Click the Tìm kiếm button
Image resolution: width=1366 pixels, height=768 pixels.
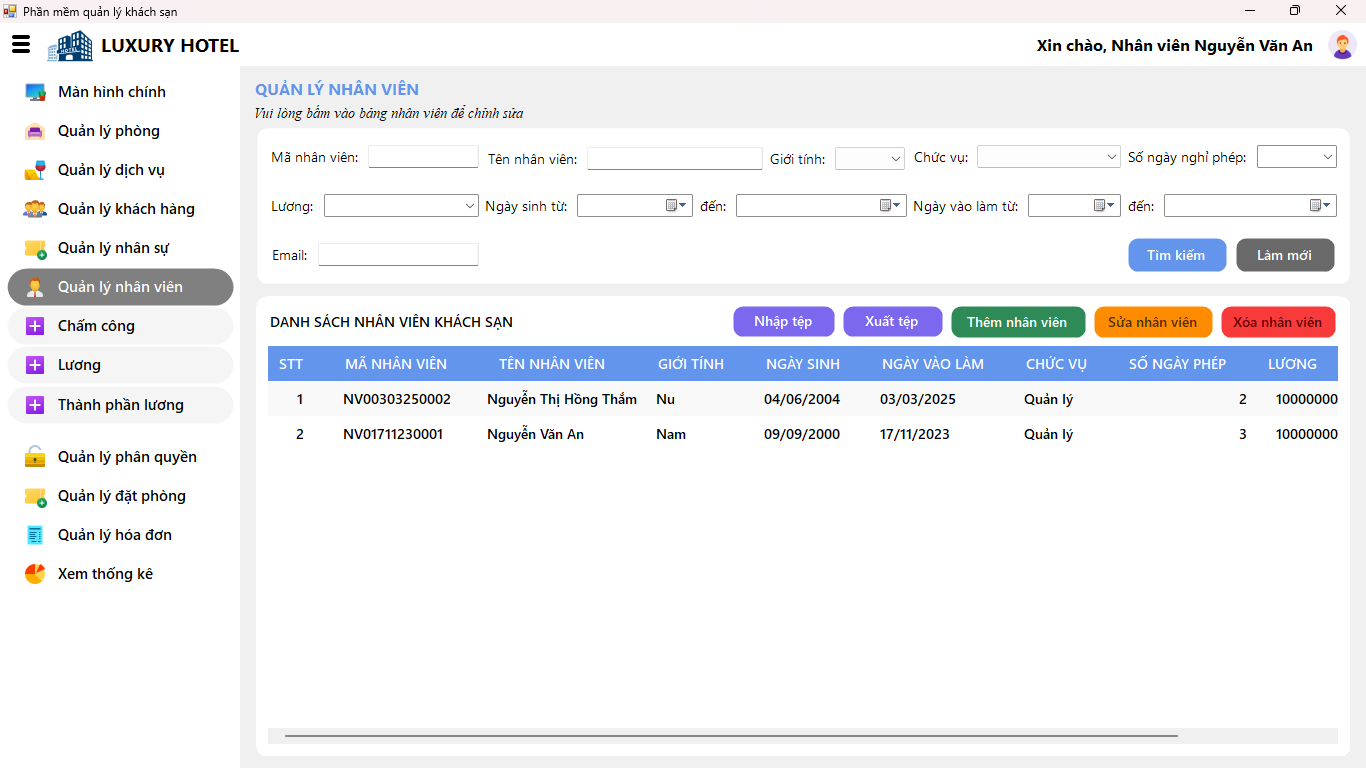[1177, 255]
